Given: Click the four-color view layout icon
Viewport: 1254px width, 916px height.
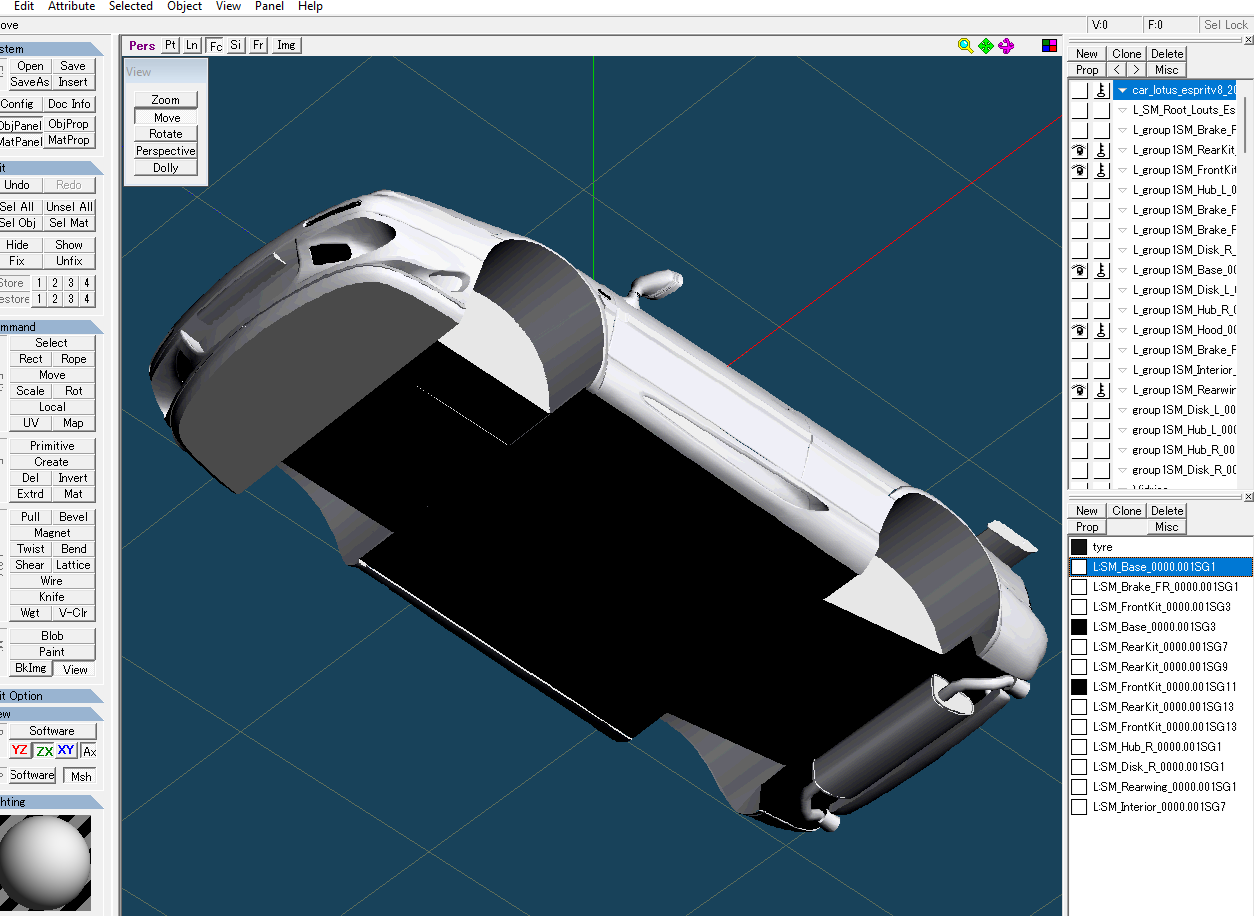Looking at the screenshot, I should 1049,45.
